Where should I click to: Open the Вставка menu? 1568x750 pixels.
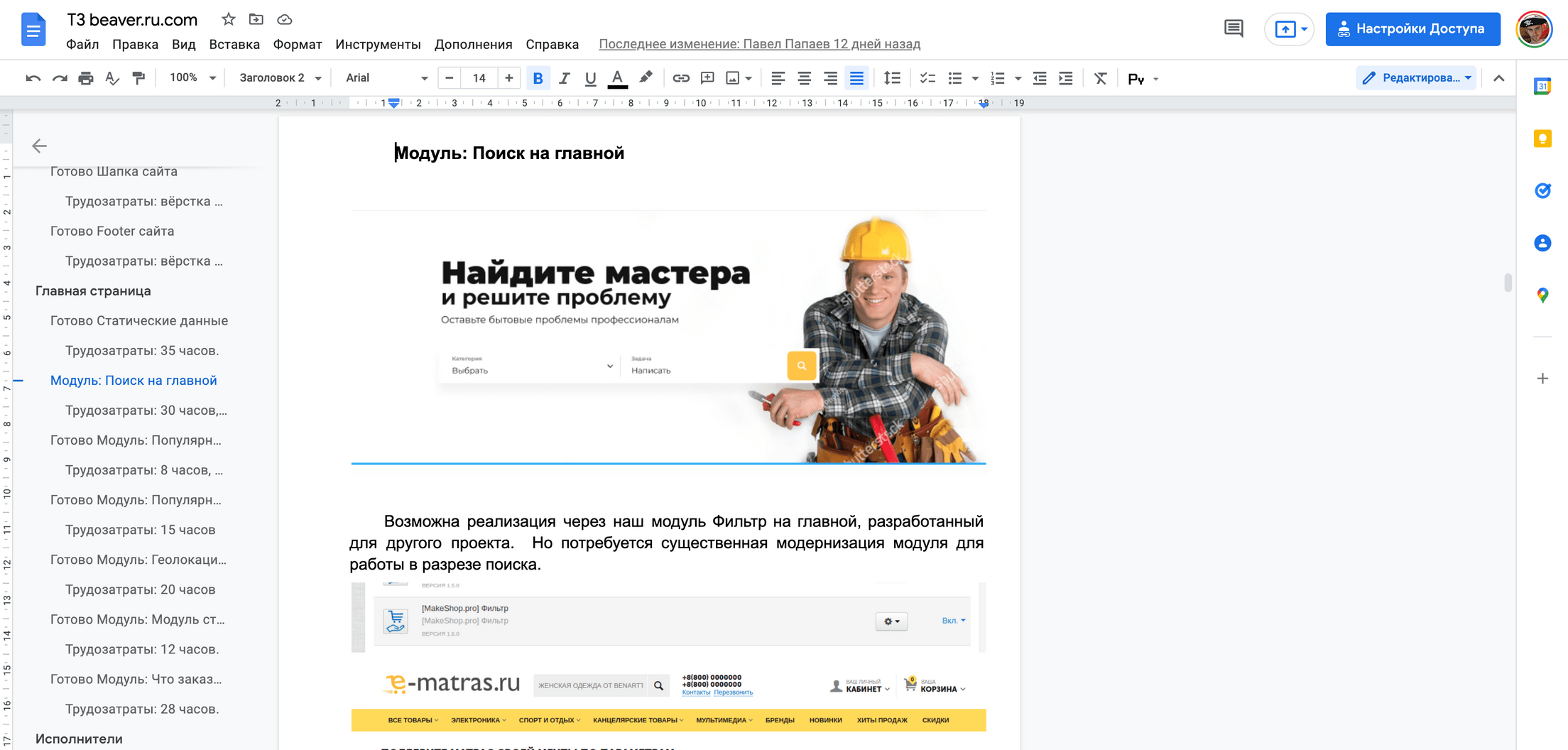pos(234,44)
